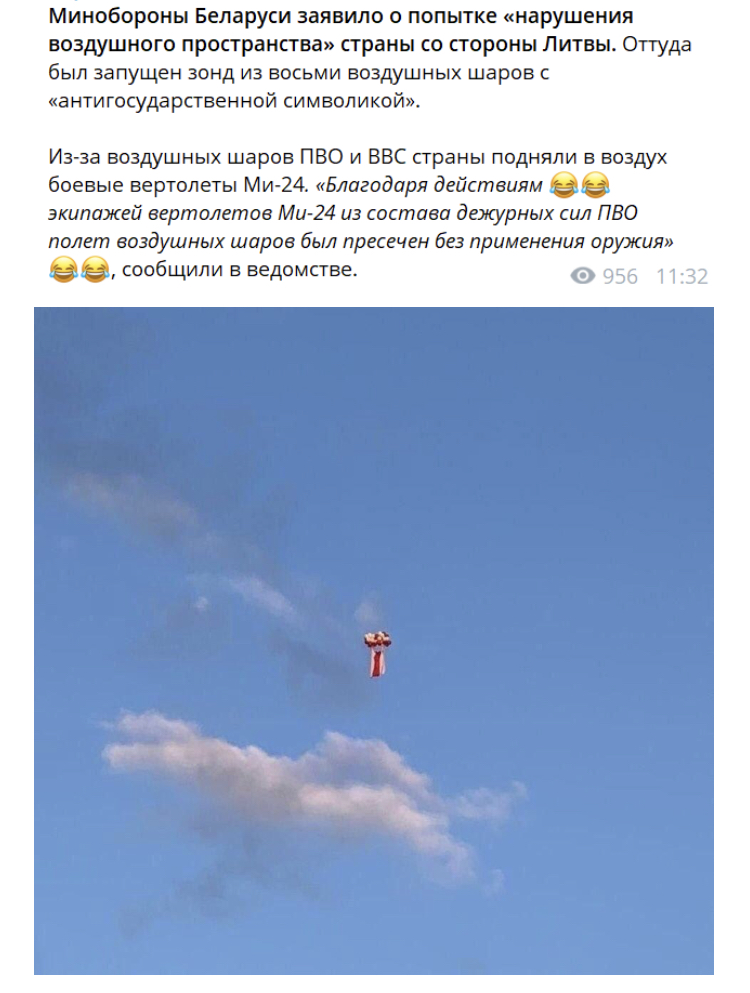
Task: Click the second laughing emoji after «действиям»
Action: click(x=595, y=185)
